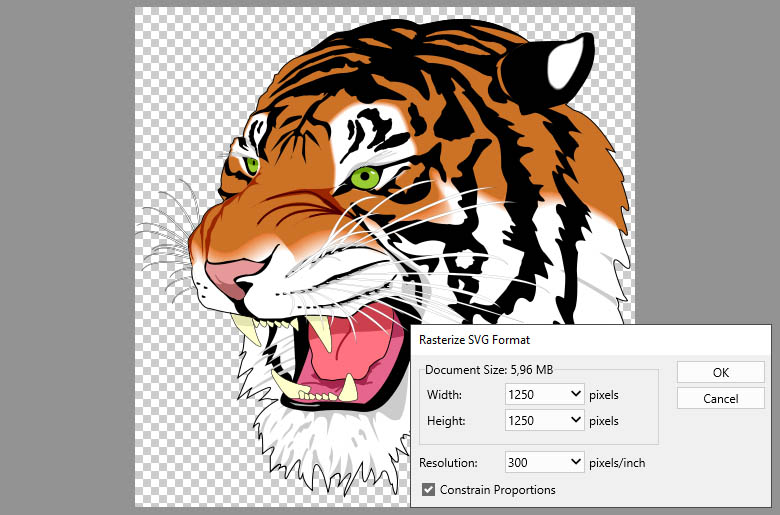Click the Constrain Proportions label text
Image resolution: width=780 pixels, height=515 pixels.
[x=497, y=490]
